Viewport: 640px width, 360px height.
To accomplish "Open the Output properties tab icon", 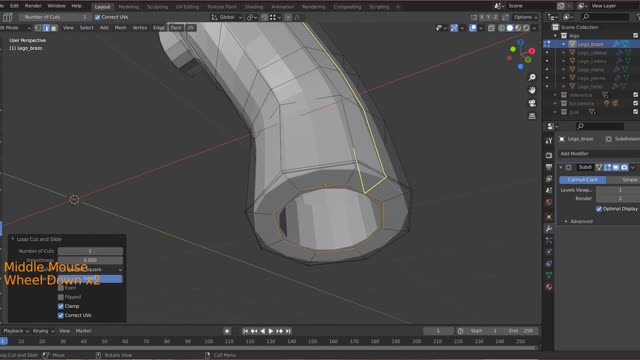I will pyautogui.click(x=549, y=167).
